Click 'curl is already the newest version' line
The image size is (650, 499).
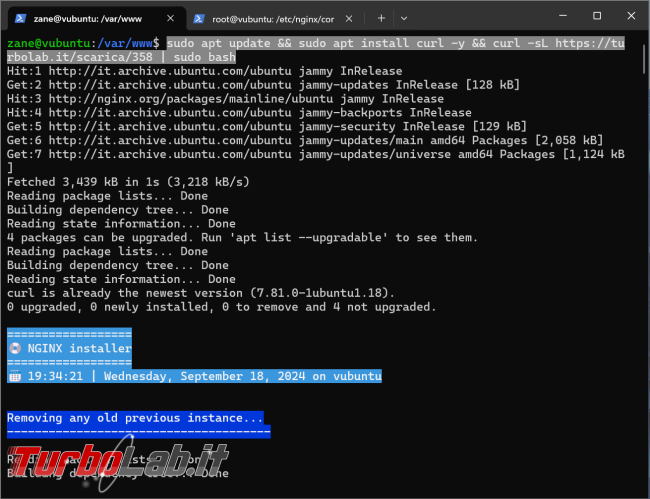pyautogui.click(x=201, y=293)
